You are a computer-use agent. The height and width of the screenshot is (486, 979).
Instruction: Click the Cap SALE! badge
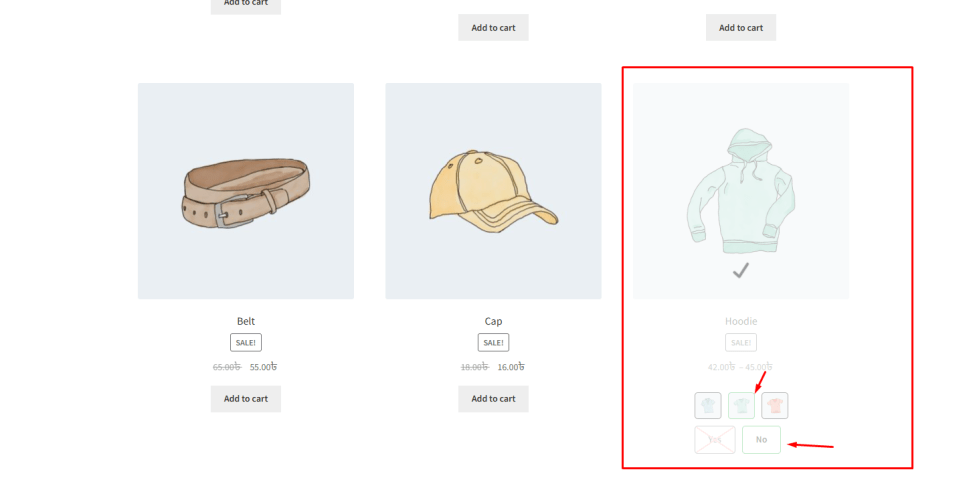pyautogui.click(x=493, y=342)
